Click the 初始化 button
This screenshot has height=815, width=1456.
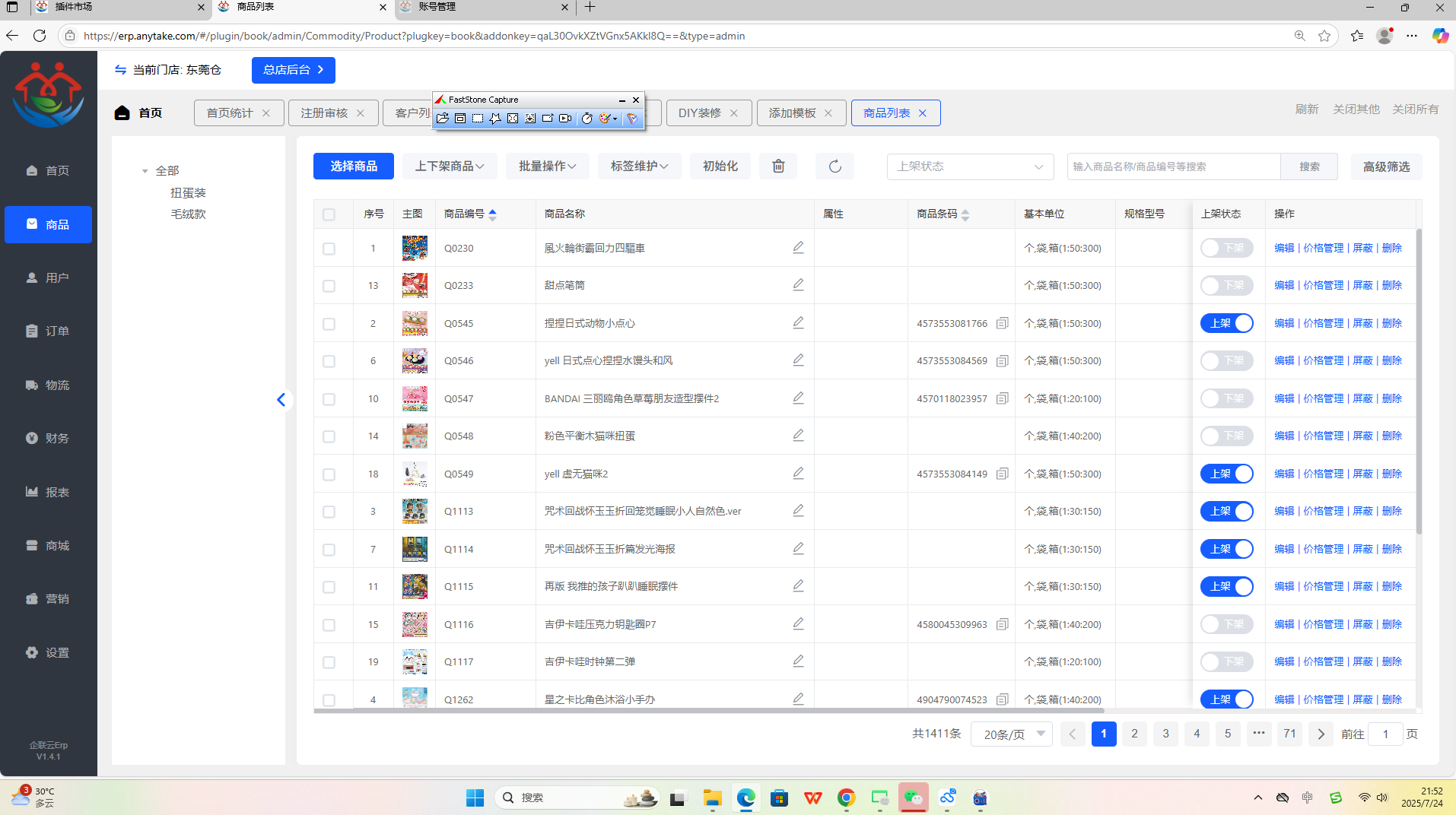click(720, 166)
